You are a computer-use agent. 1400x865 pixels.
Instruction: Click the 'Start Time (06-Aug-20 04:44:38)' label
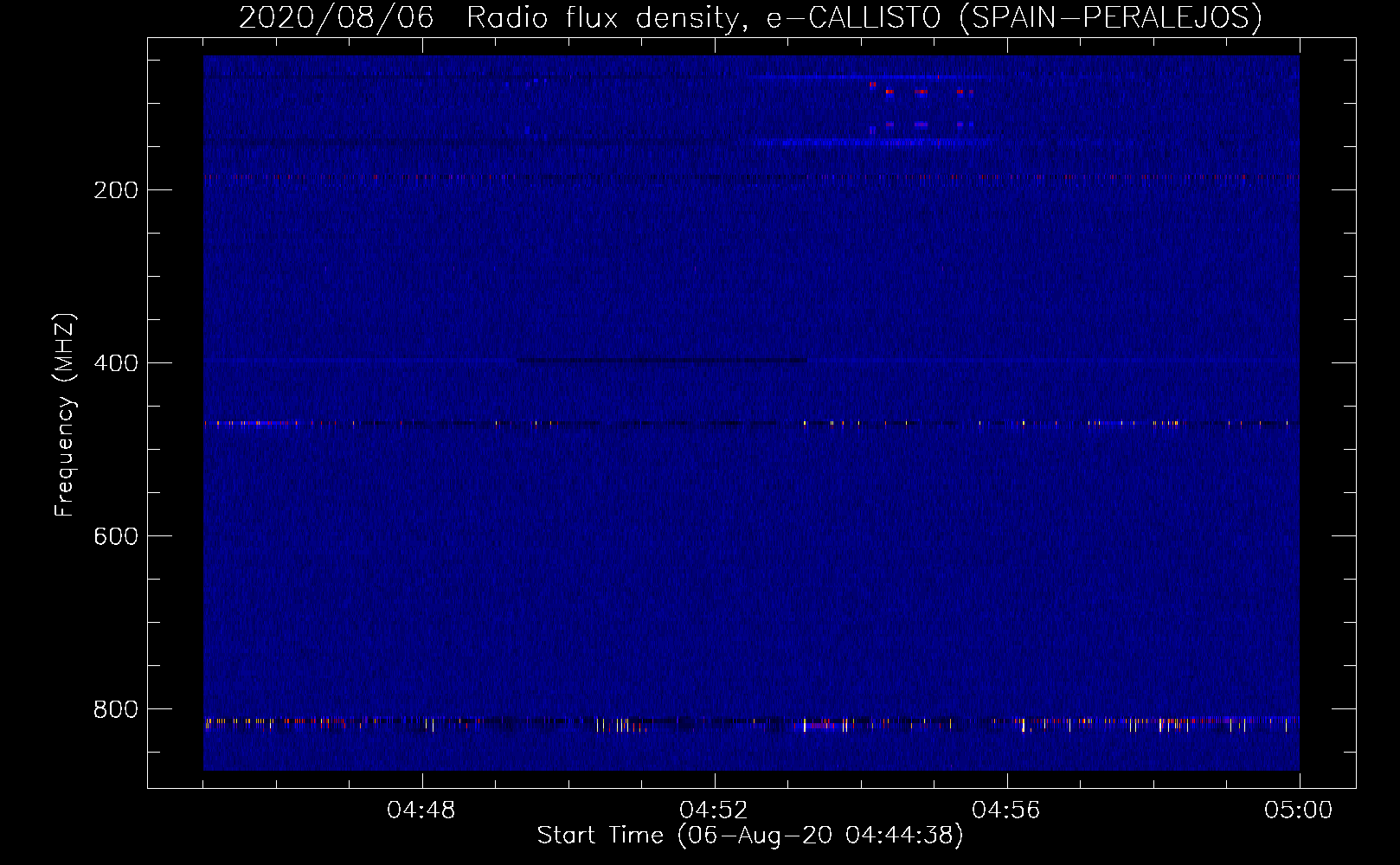point(750,836)
